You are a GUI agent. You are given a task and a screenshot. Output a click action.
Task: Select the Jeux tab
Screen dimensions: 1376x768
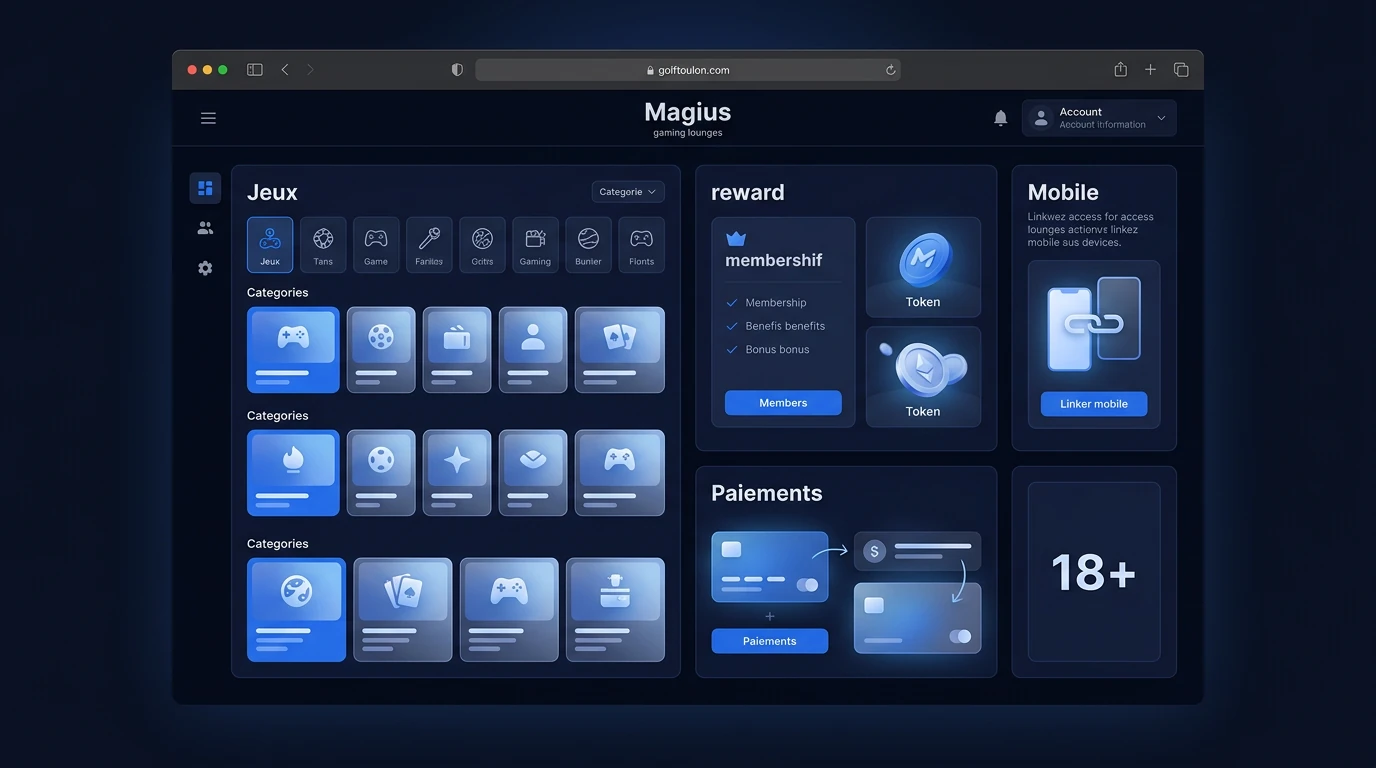[270, 245]
